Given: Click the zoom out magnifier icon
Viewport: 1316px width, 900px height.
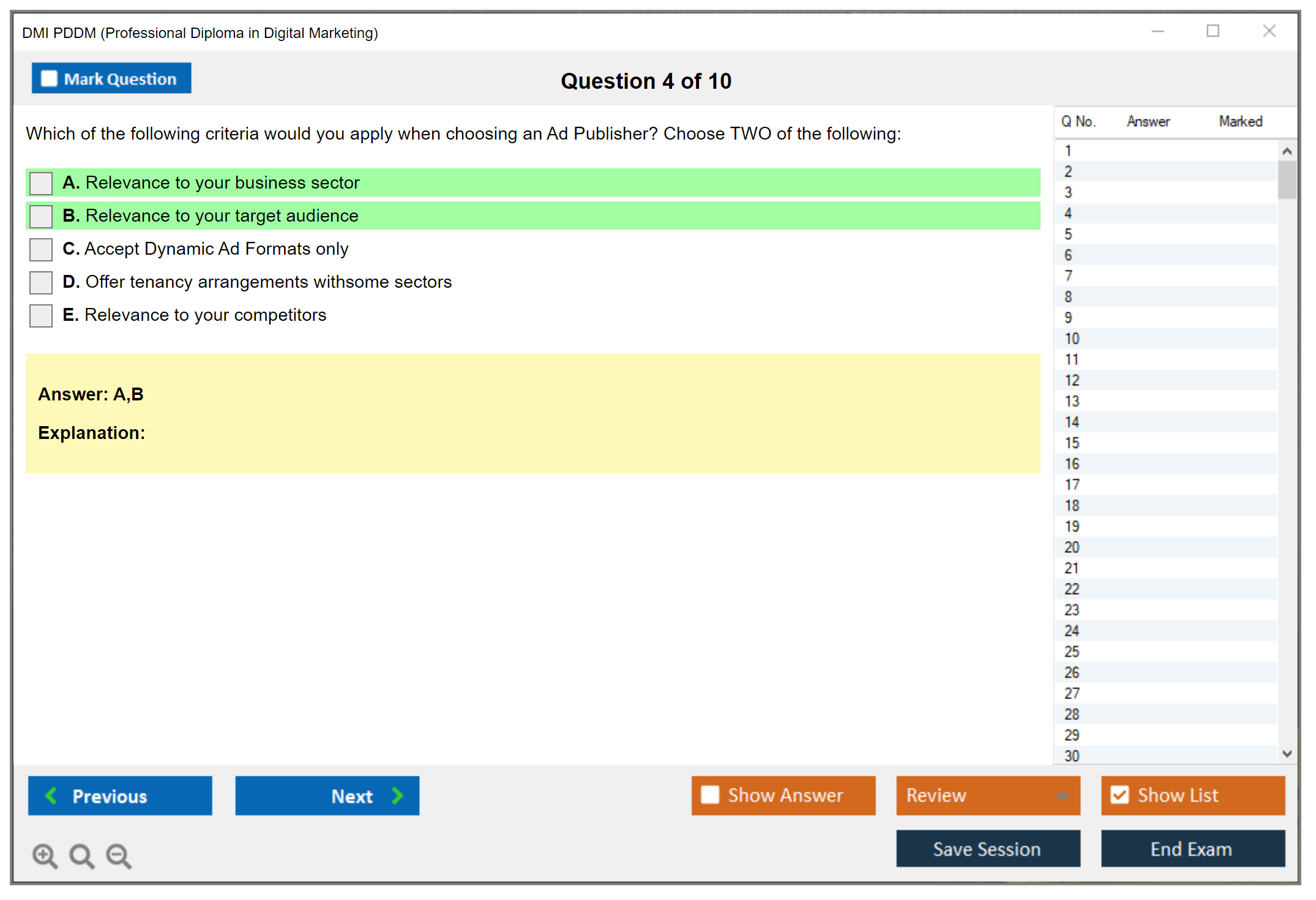Looking at the screenshot, I should pyautogui.click(x=119, y=855).
